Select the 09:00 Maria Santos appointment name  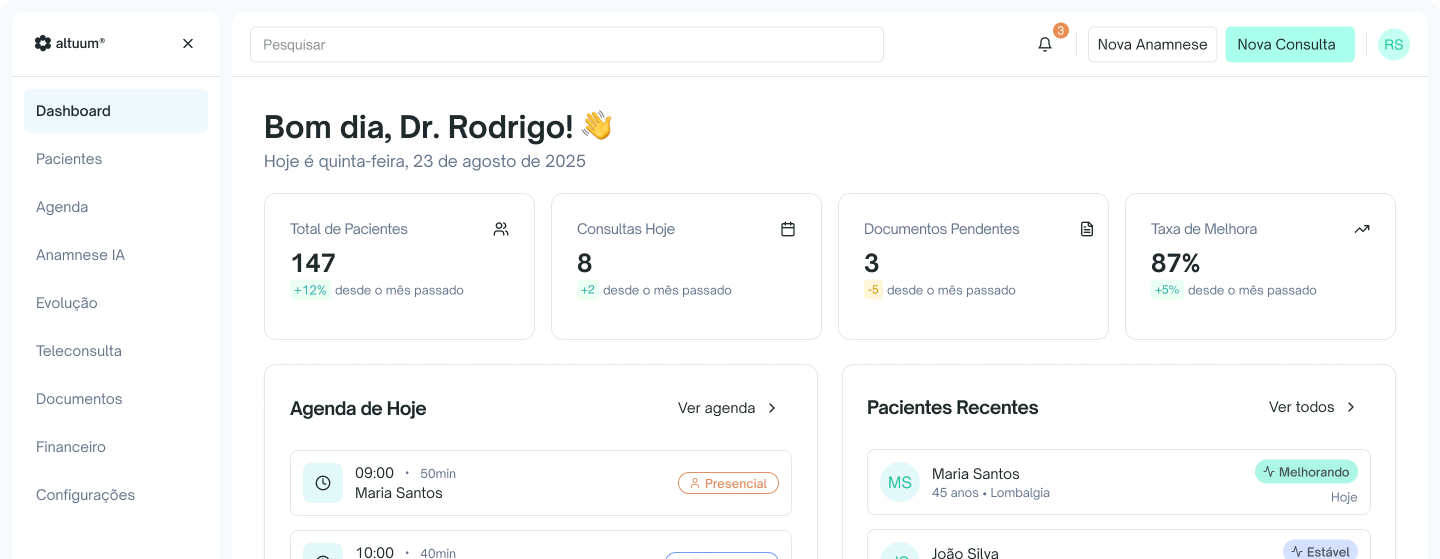coord(399,493)
